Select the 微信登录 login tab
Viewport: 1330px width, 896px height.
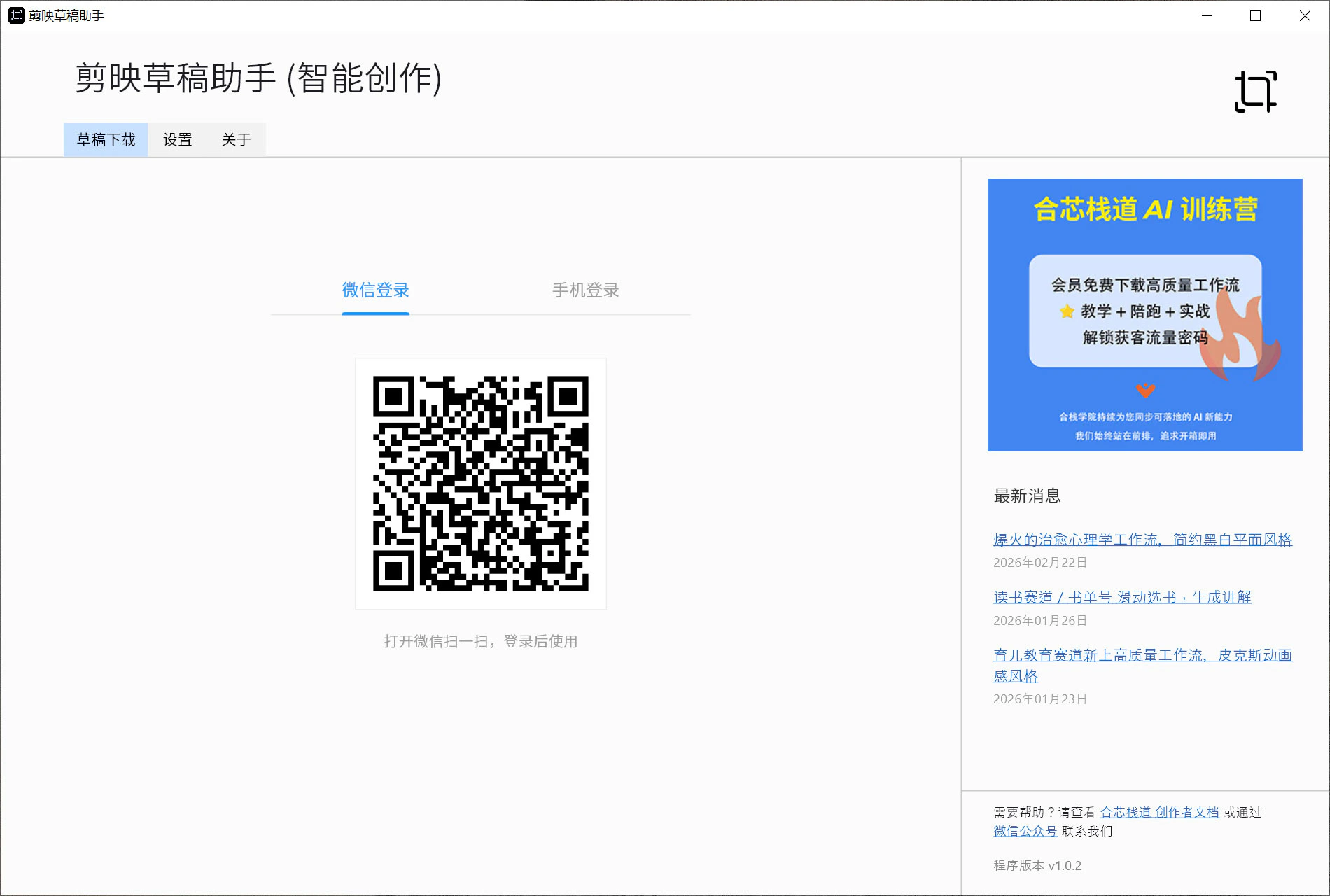pos(375,290)
